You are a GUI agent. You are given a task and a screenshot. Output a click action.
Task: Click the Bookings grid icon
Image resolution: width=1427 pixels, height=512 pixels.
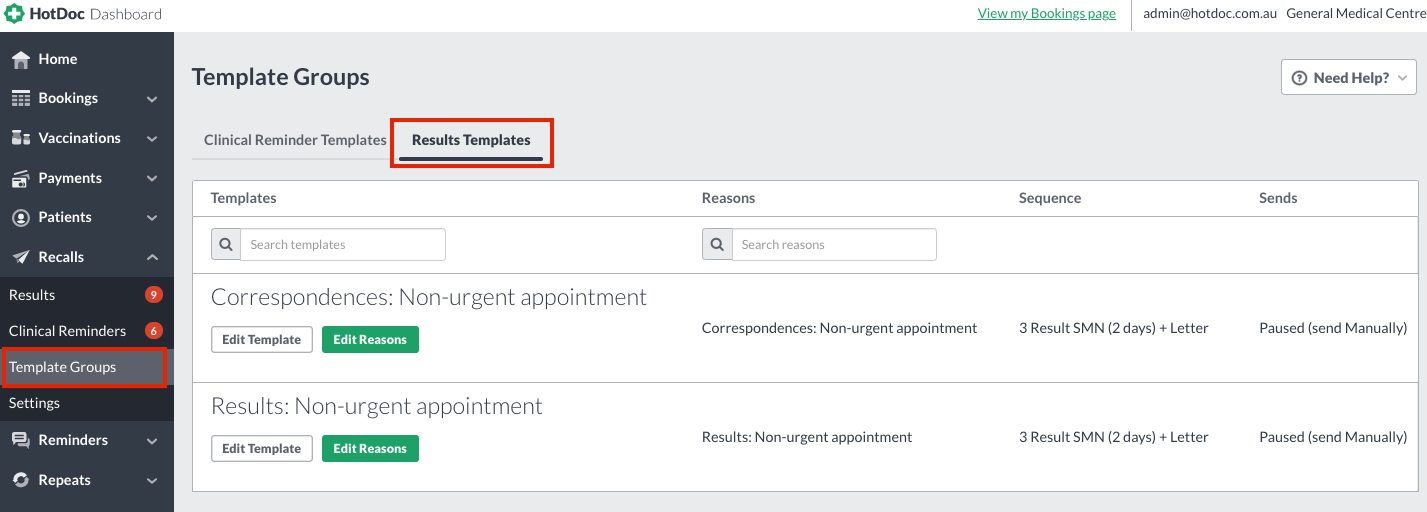(x=20, y=98)
